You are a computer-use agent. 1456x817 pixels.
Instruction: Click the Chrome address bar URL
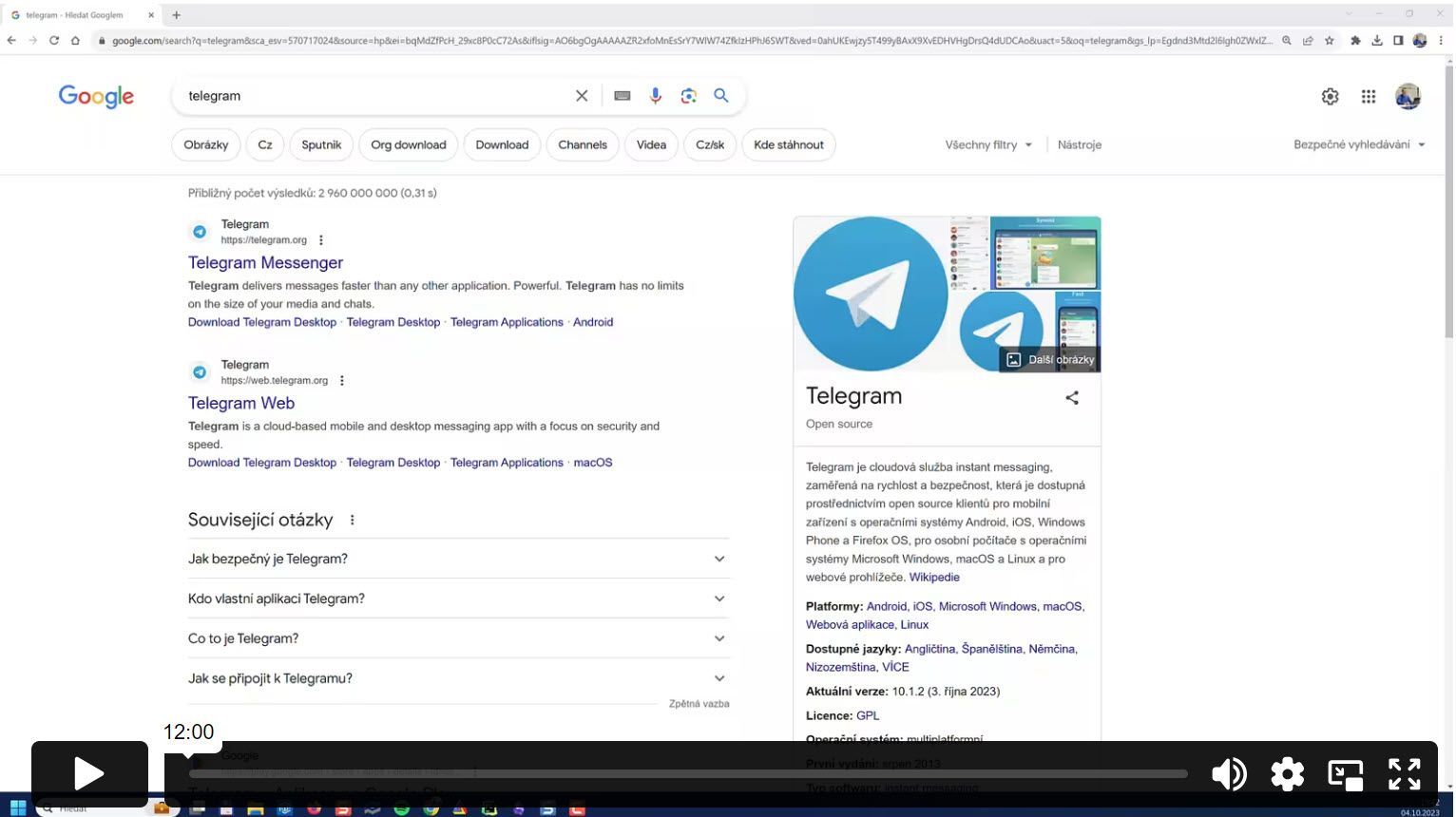click(692, 41)
